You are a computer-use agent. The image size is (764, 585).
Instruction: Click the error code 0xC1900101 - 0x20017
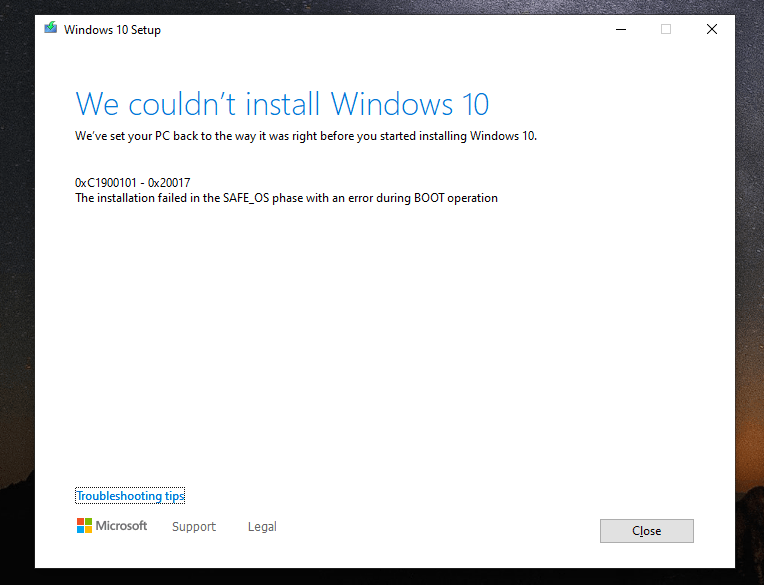click(133, 183)
